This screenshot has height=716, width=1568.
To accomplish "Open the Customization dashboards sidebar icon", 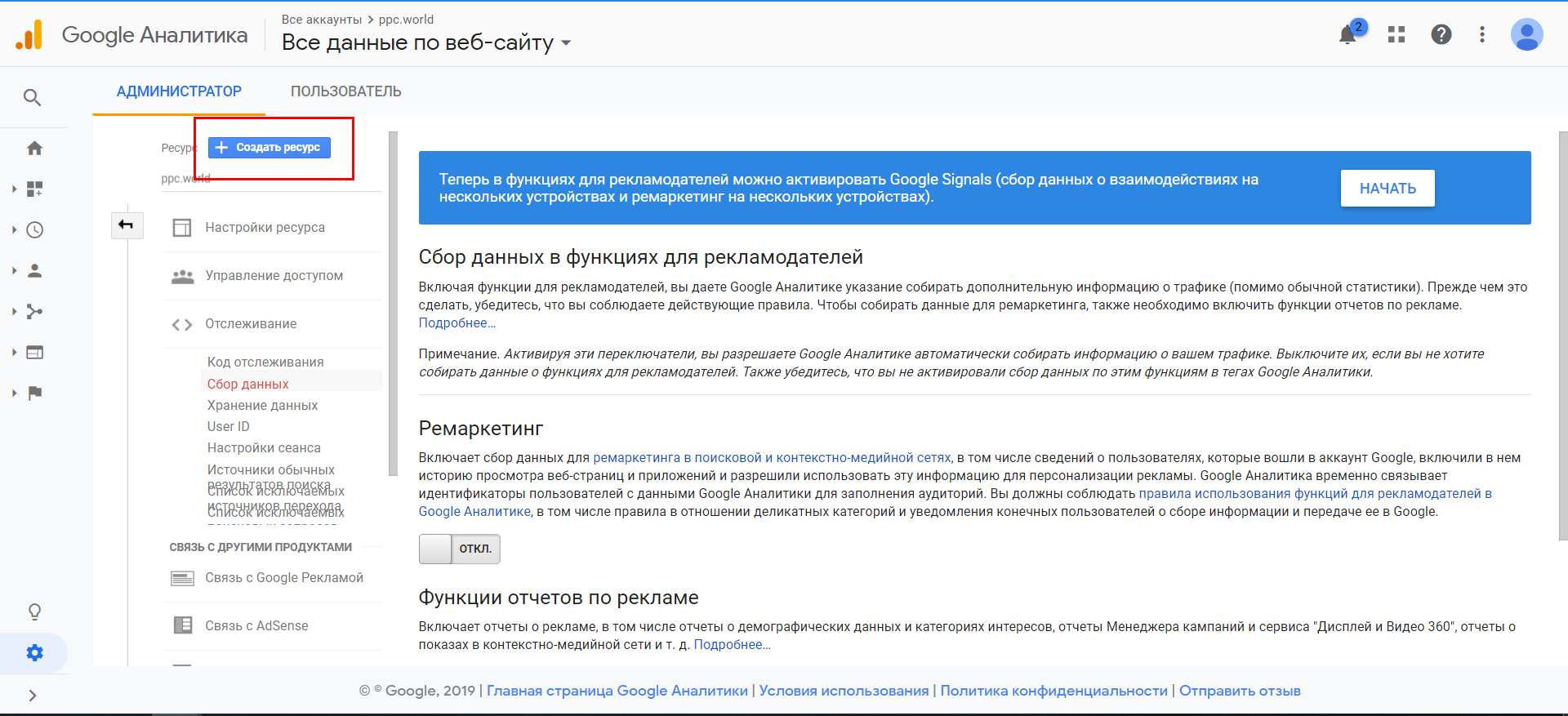I will point(34,189).
